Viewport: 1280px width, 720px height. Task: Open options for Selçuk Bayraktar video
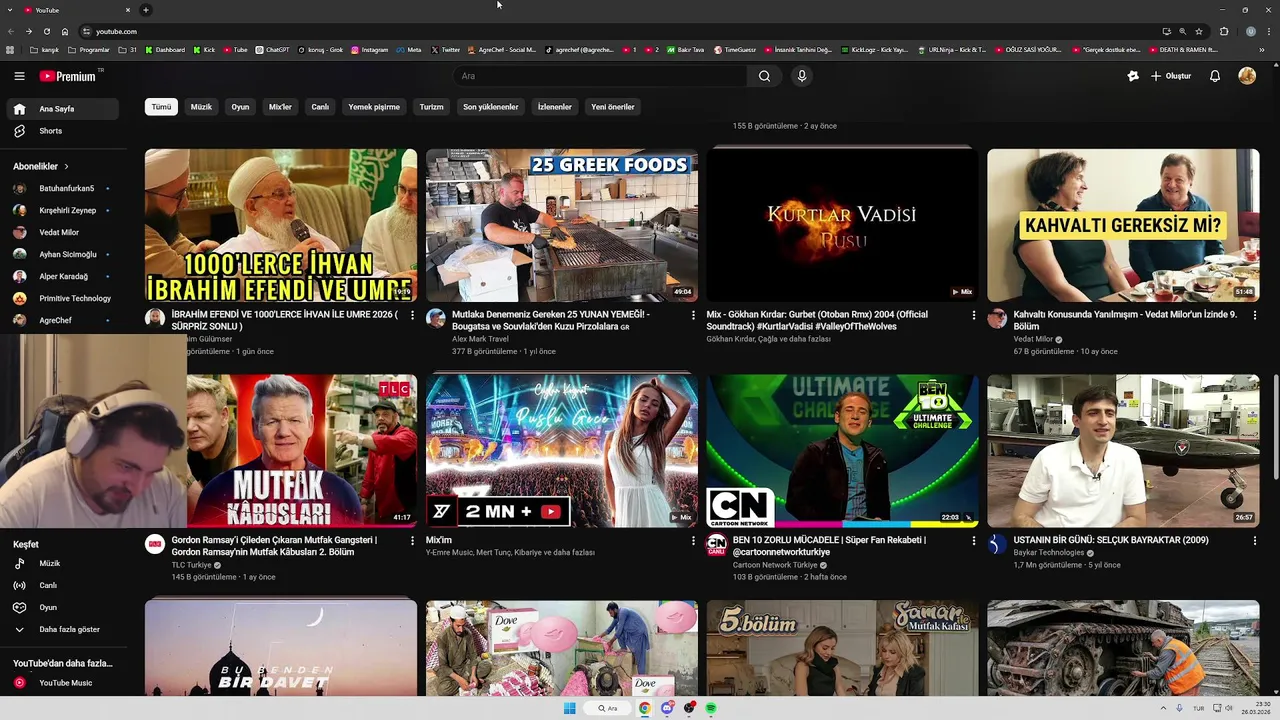[1255, 540]
